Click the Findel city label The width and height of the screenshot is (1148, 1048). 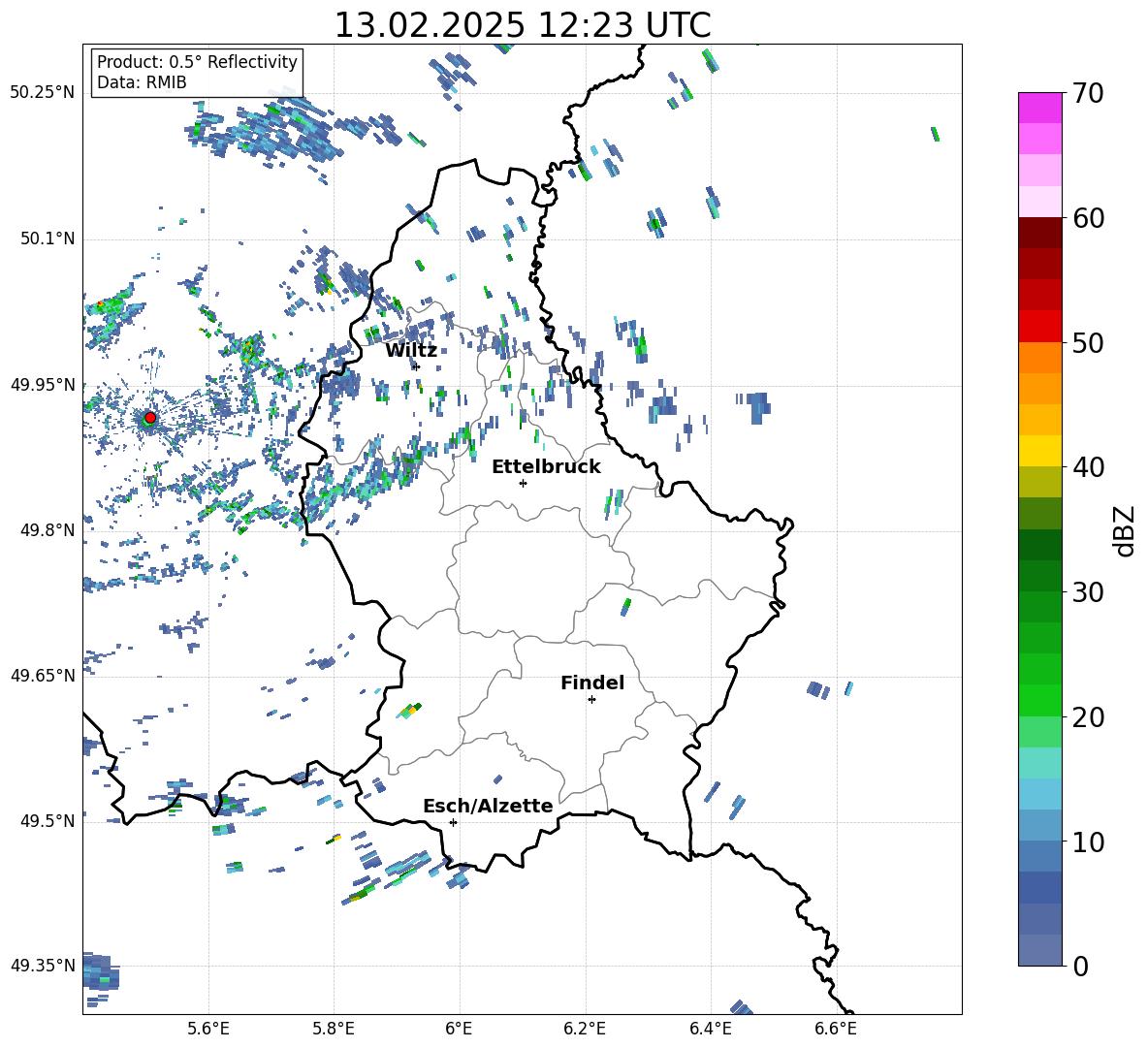[x=592, y=683]
